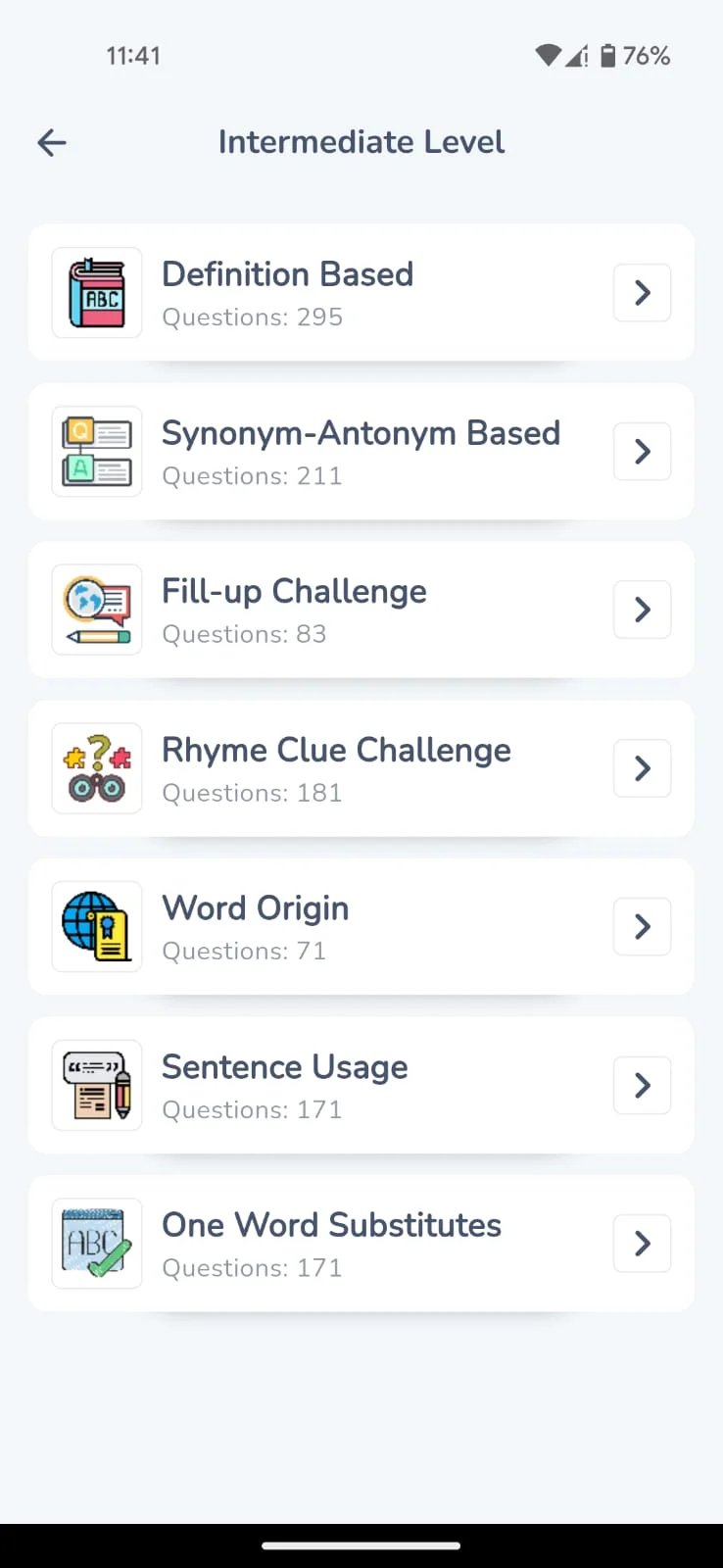The width and height of the screenshot is (723, 1568).
Task: Tap the Synonym-Antonym Based Q&A icon
Action: (97, 452)
